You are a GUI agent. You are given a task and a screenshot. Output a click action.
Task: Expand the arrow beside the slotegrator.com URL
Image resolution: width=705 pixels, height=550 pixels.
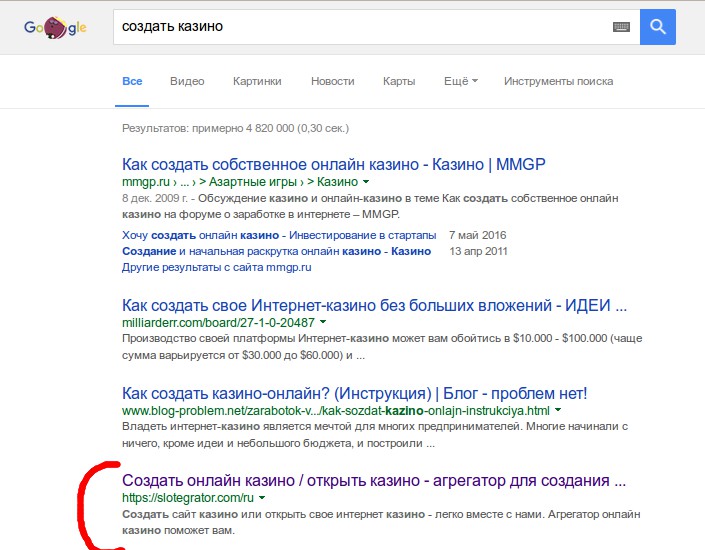pyautogui.click(x=262, y=498)
